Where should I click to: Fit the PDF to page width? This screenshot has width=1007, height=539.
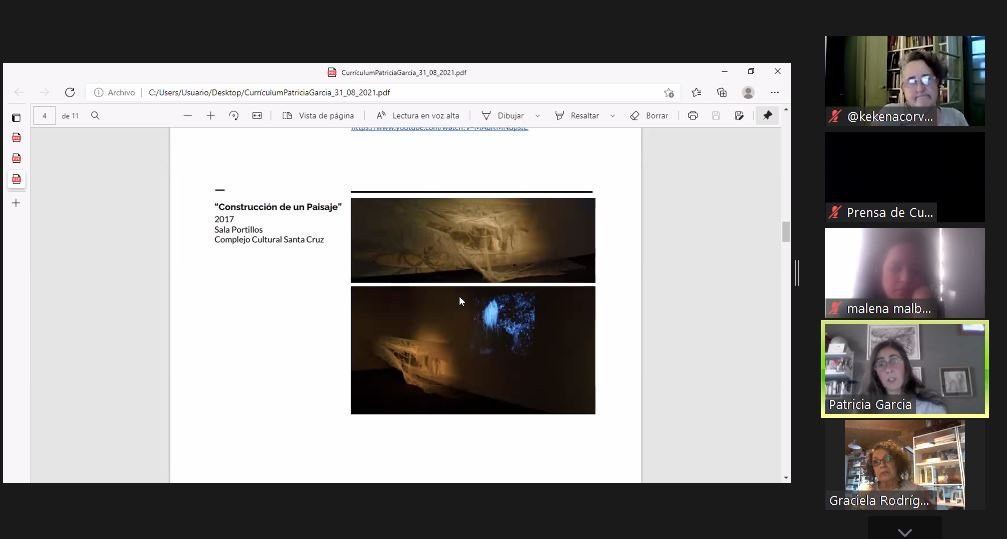257,116
